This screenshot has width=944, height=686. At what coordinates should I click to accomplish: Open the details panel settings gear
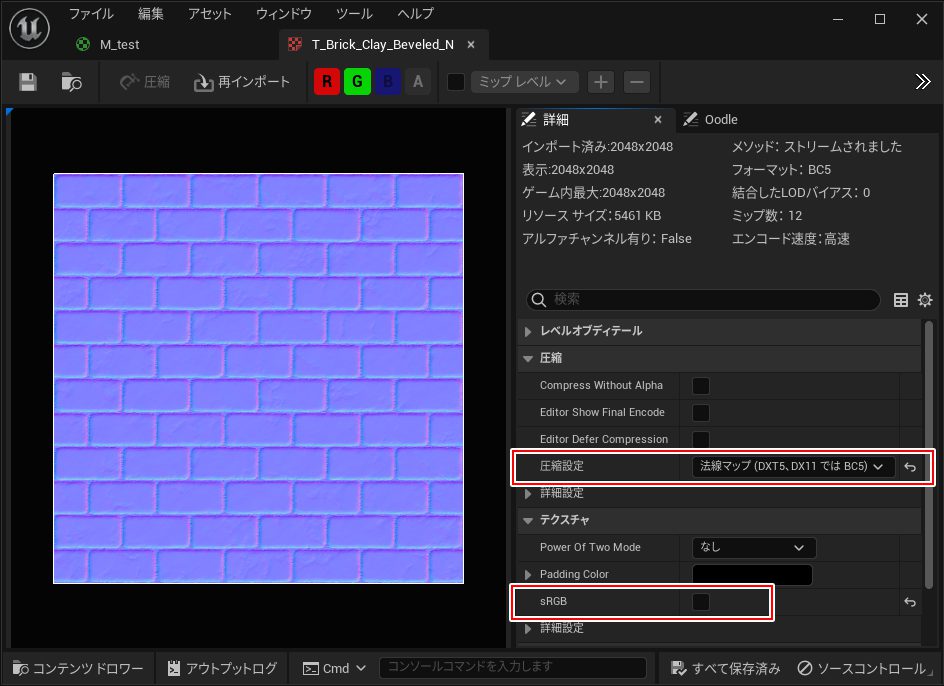pyautogui.click(x=925, y=300)
